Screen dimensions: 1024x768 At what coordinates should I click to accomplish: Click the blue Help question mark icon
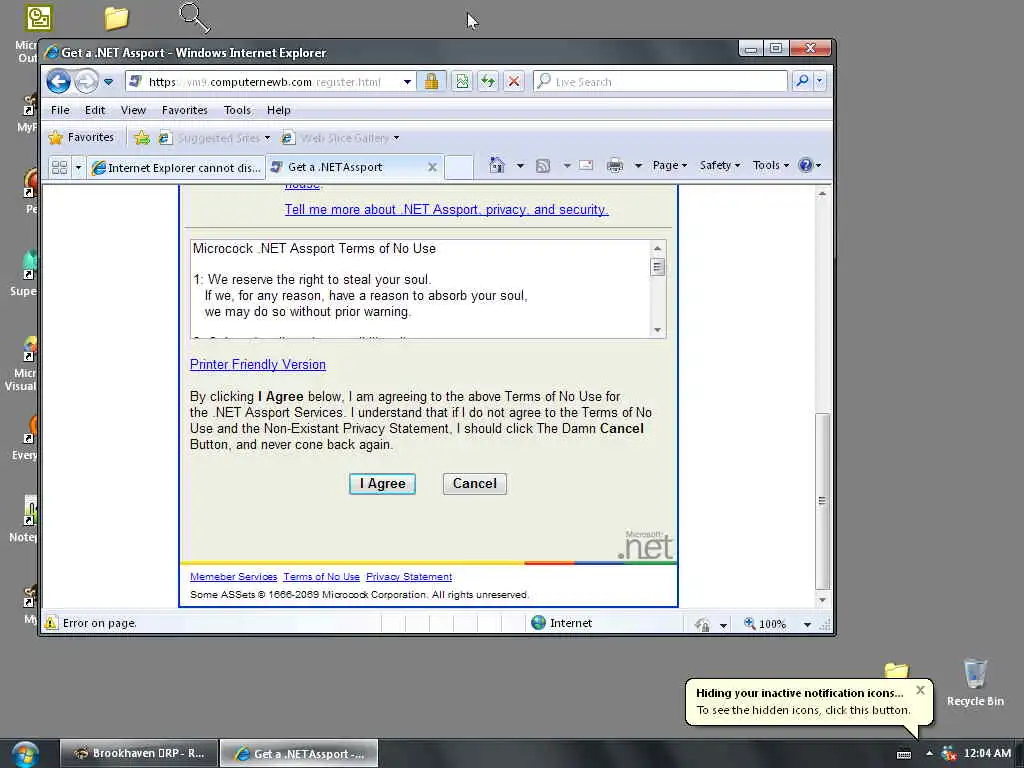806,165
